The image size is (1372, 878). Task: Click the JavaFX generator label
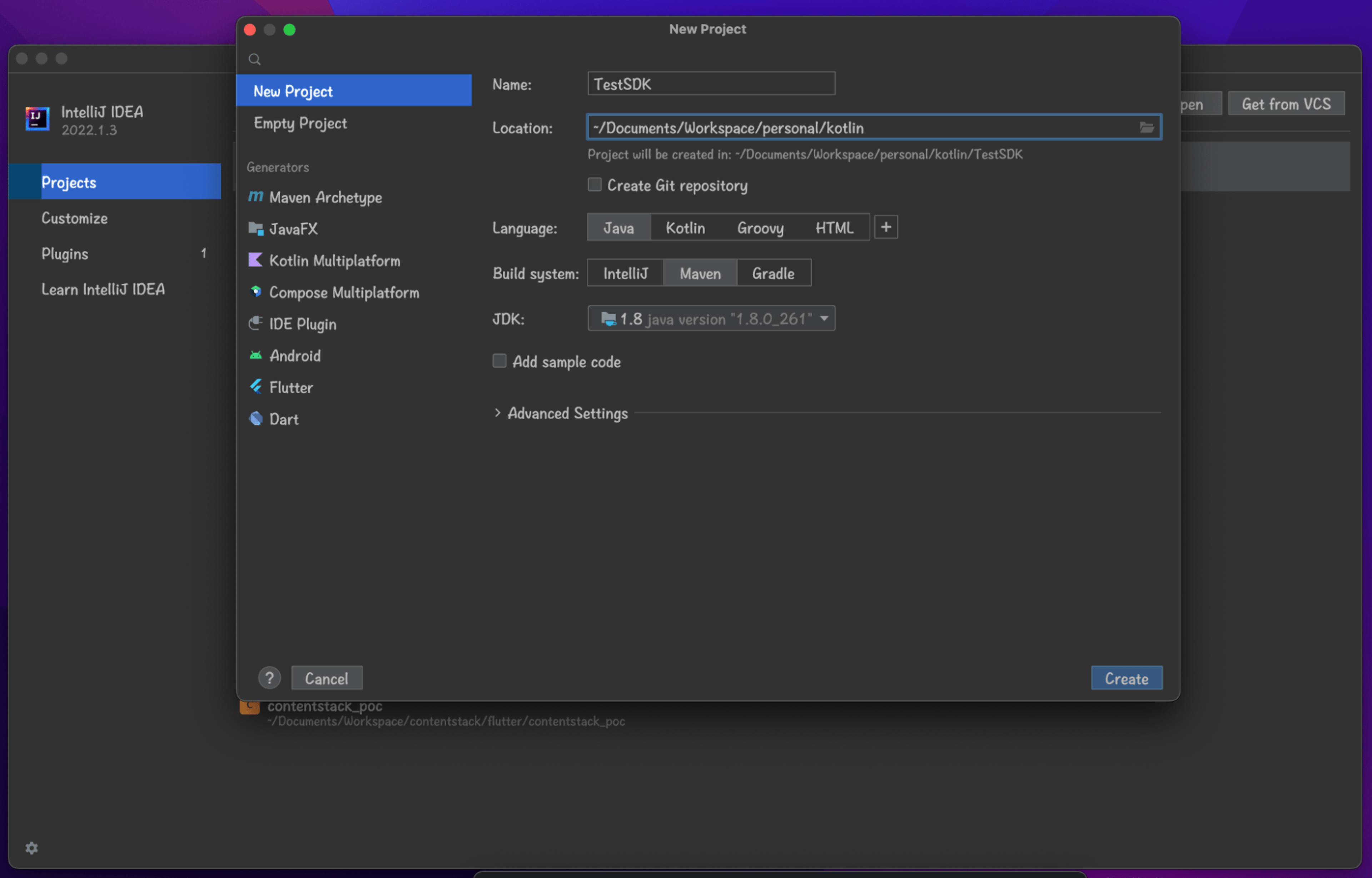[293, 229]
